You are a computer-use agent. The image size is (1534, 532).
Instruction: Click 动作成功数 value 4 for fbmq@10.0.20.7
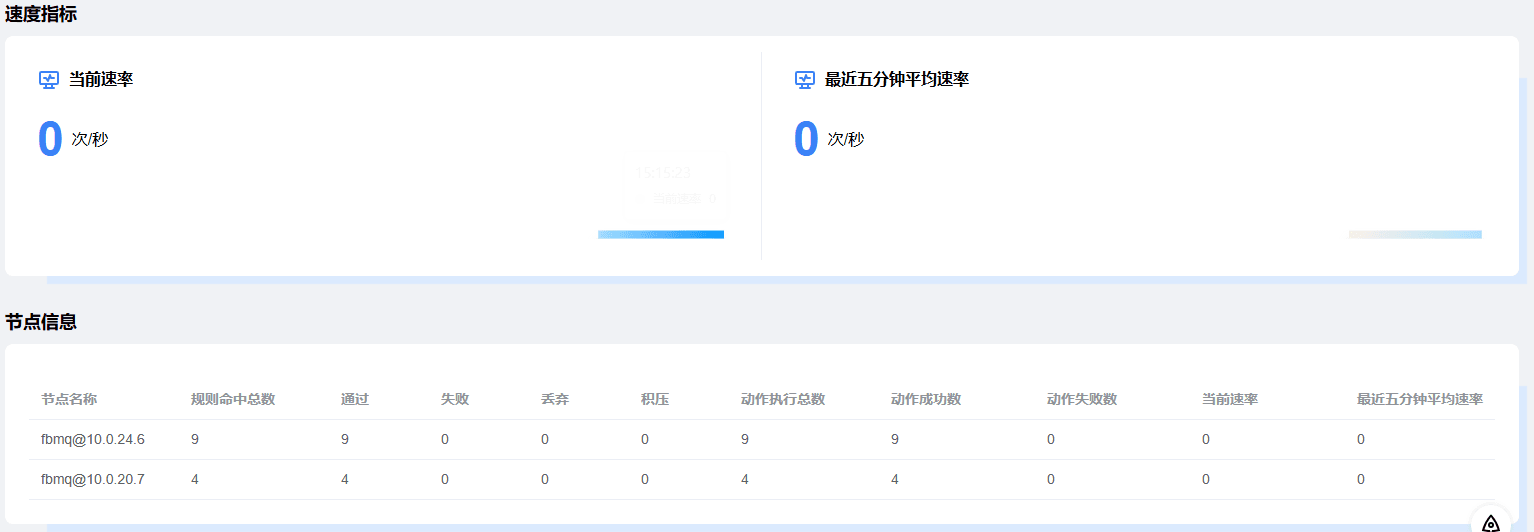(895, 479)
